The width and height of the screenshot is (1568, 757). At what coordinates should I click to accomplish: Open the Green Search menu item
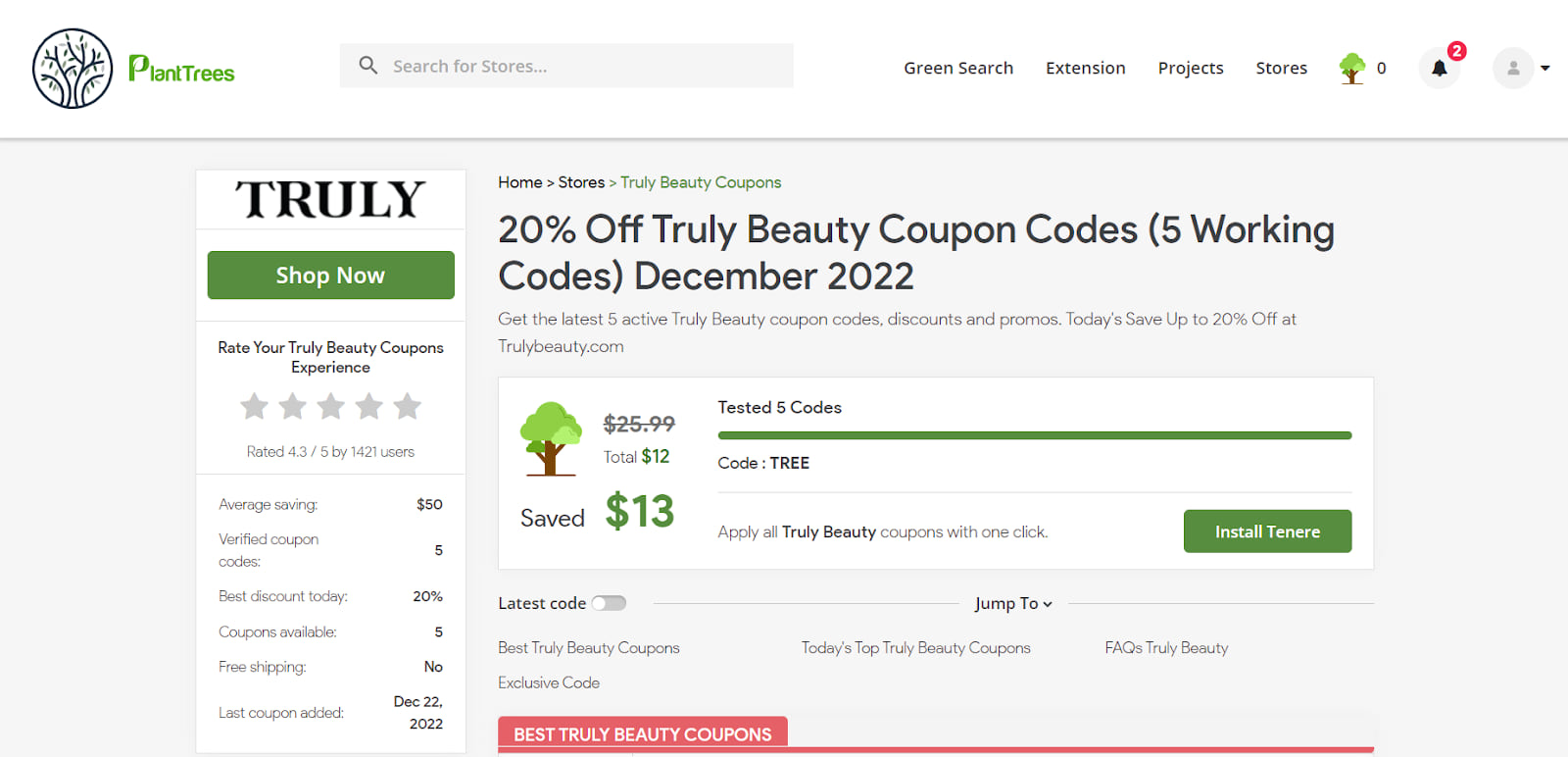point(958,68)
